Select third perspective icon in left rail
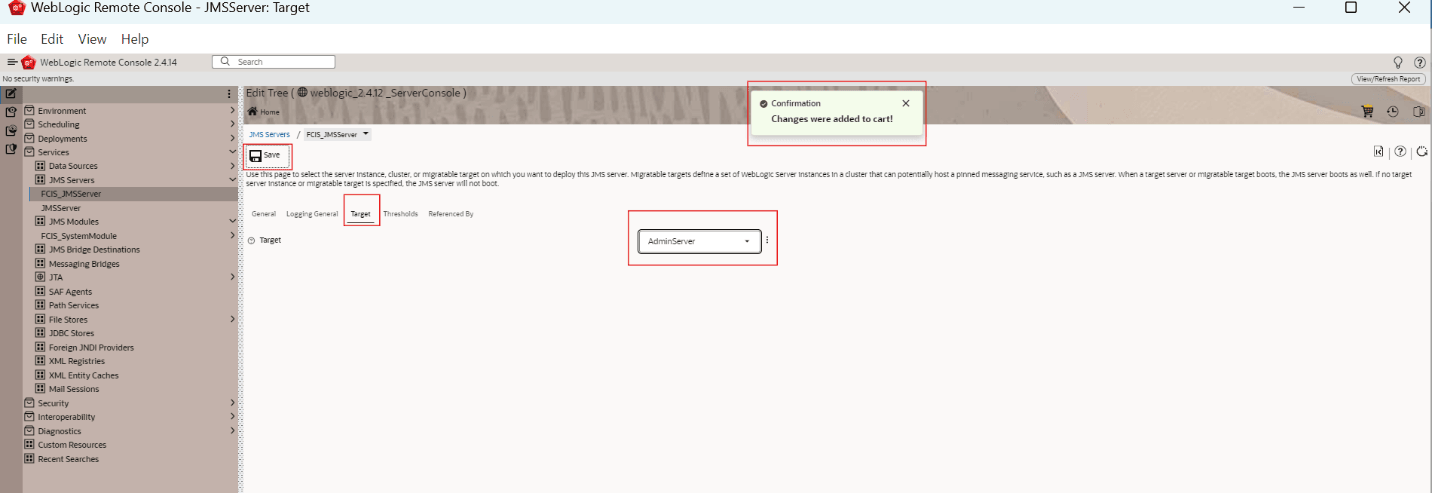Viewport: 1432px width, 493px height. click(x=10, y=130)
